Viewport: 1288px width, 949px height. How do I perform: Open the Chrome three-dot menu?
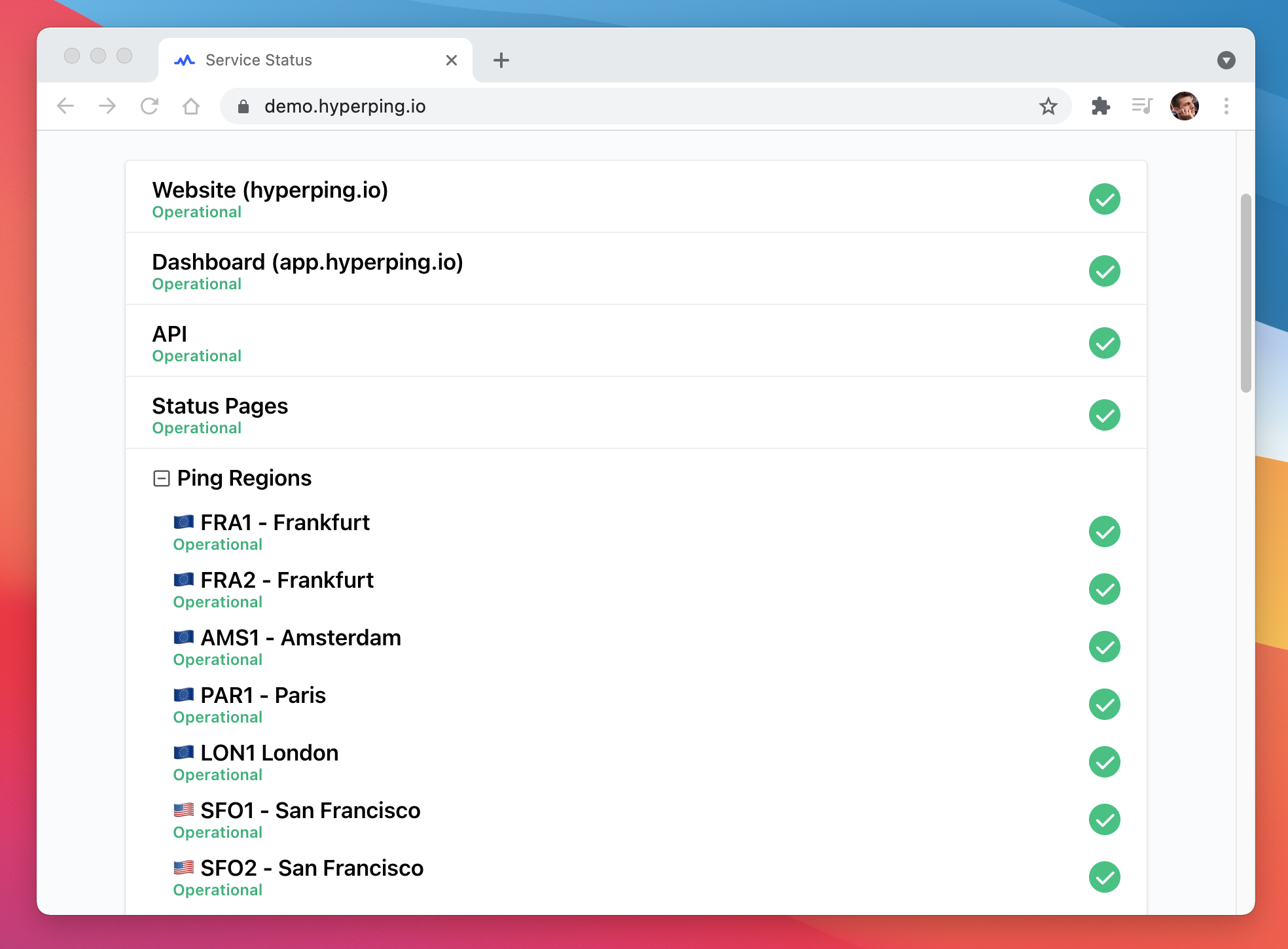tap(1226, 106)
